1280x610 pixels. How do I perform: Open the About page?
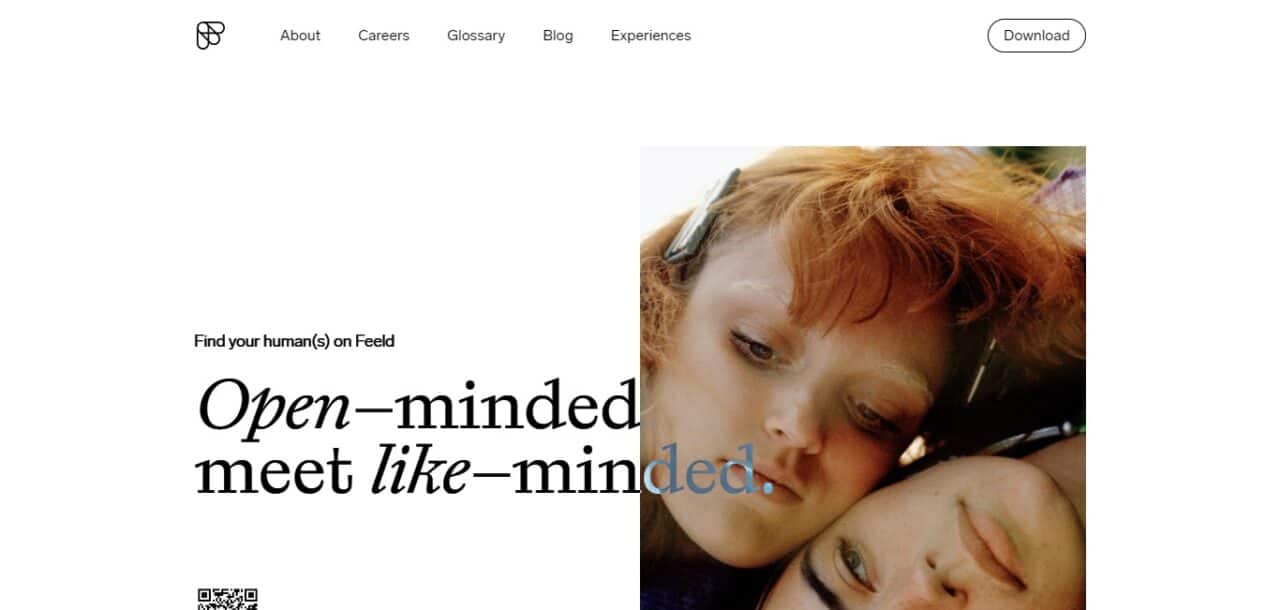(x=300, y=35)
